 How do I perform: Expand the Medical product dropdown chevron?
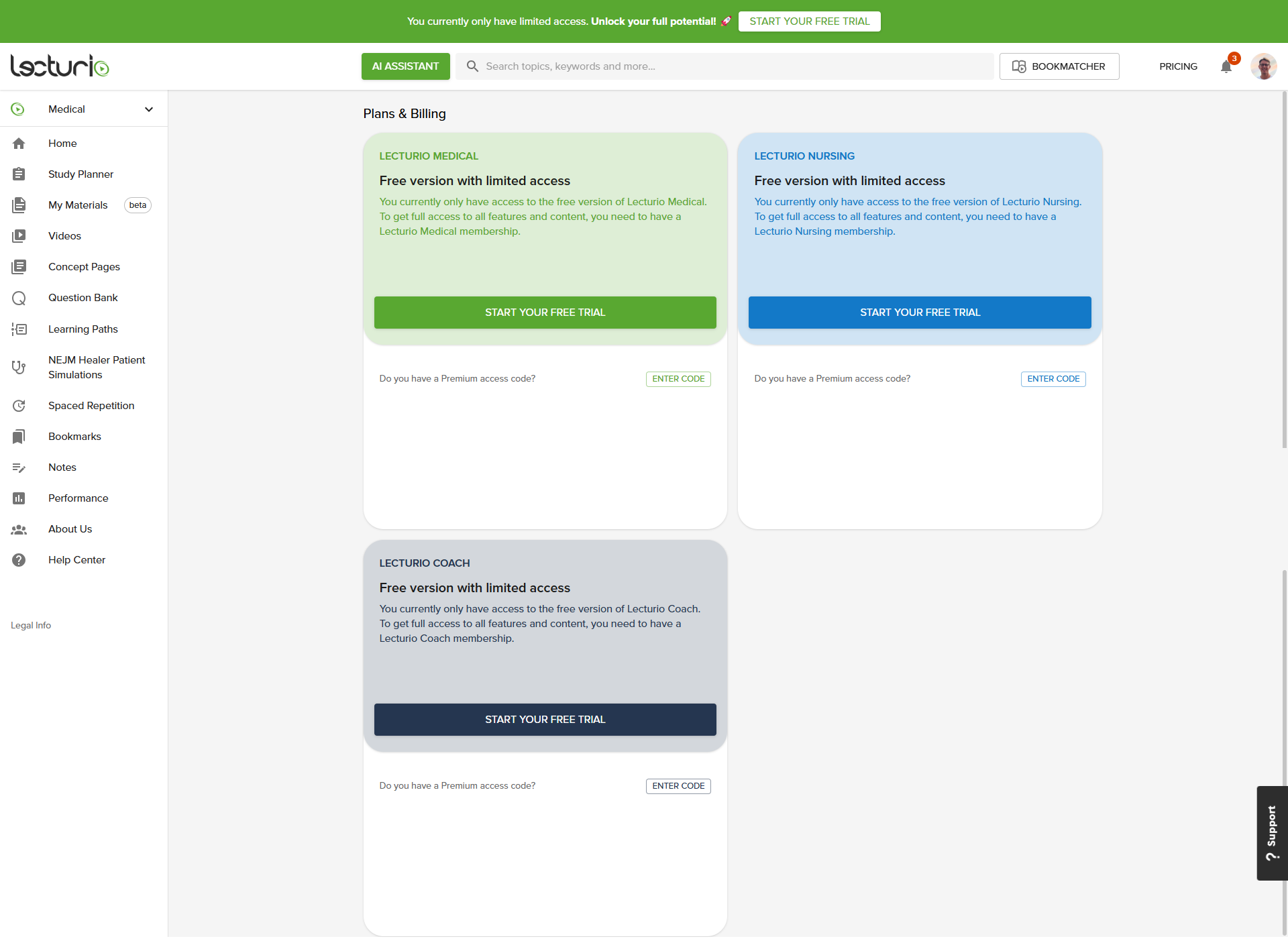149,109
